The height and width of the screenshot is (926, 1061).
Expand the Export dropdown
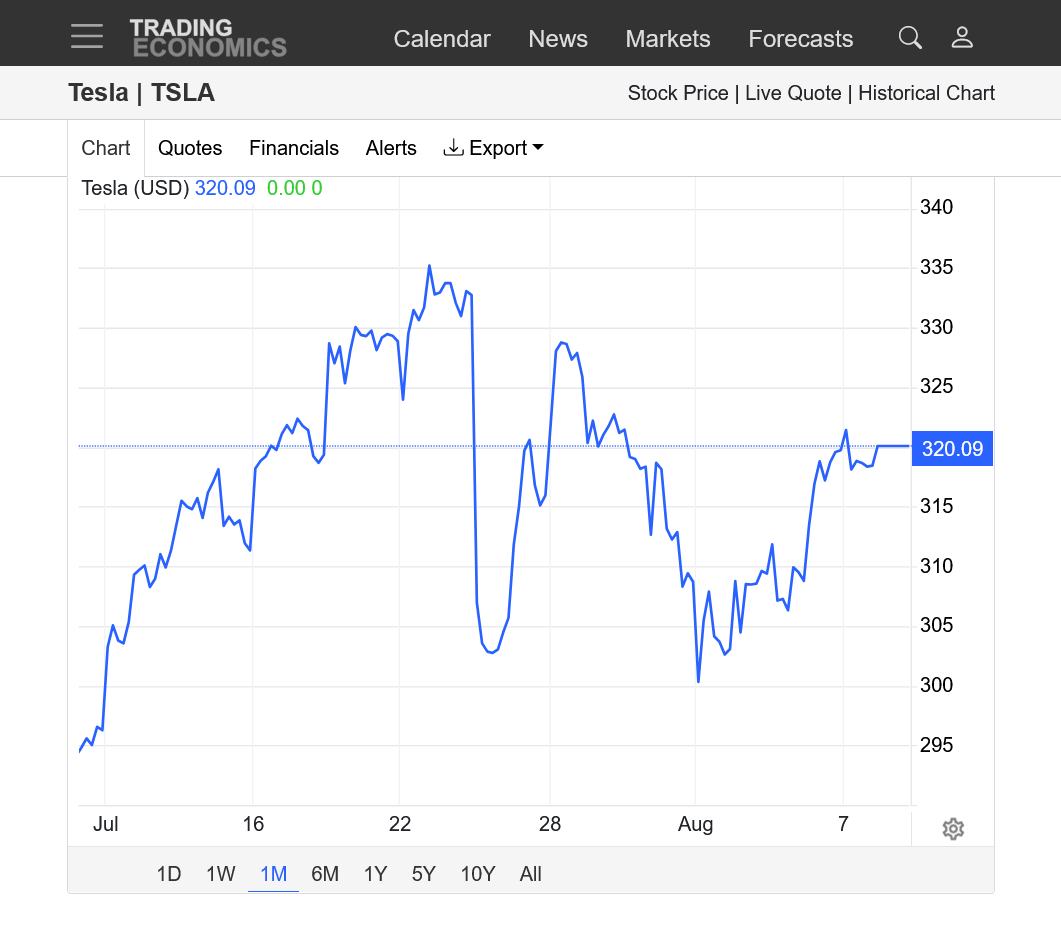[x=493, y=148]
